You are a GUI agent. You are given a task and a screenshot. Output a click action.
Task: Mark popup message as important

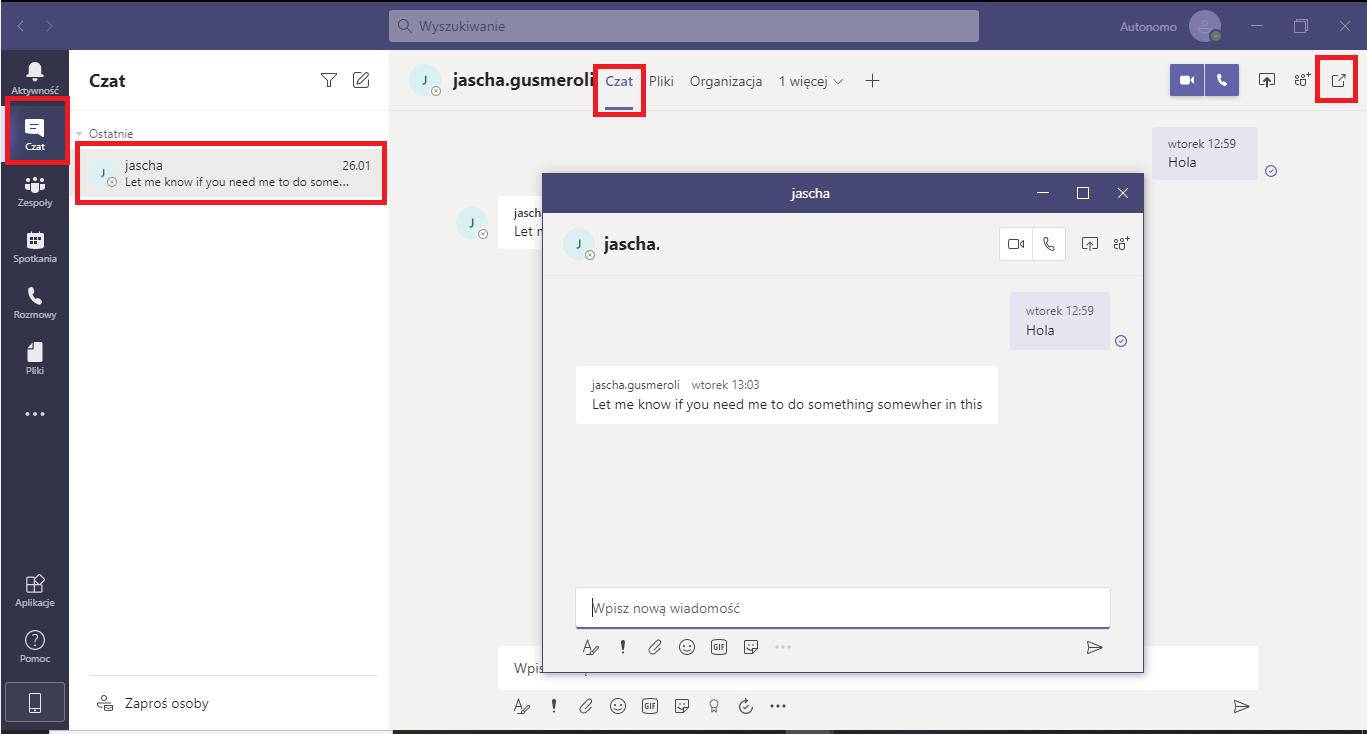[x=623, y=648]
